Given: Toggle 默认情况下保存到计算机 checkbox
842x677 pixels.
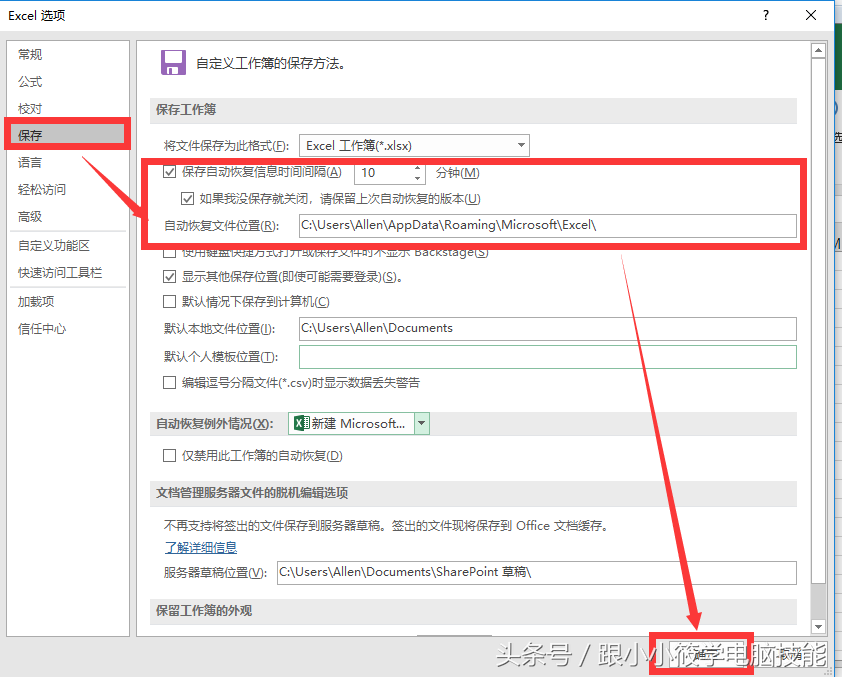Looking at the screenshot, I should pos(169,302).
